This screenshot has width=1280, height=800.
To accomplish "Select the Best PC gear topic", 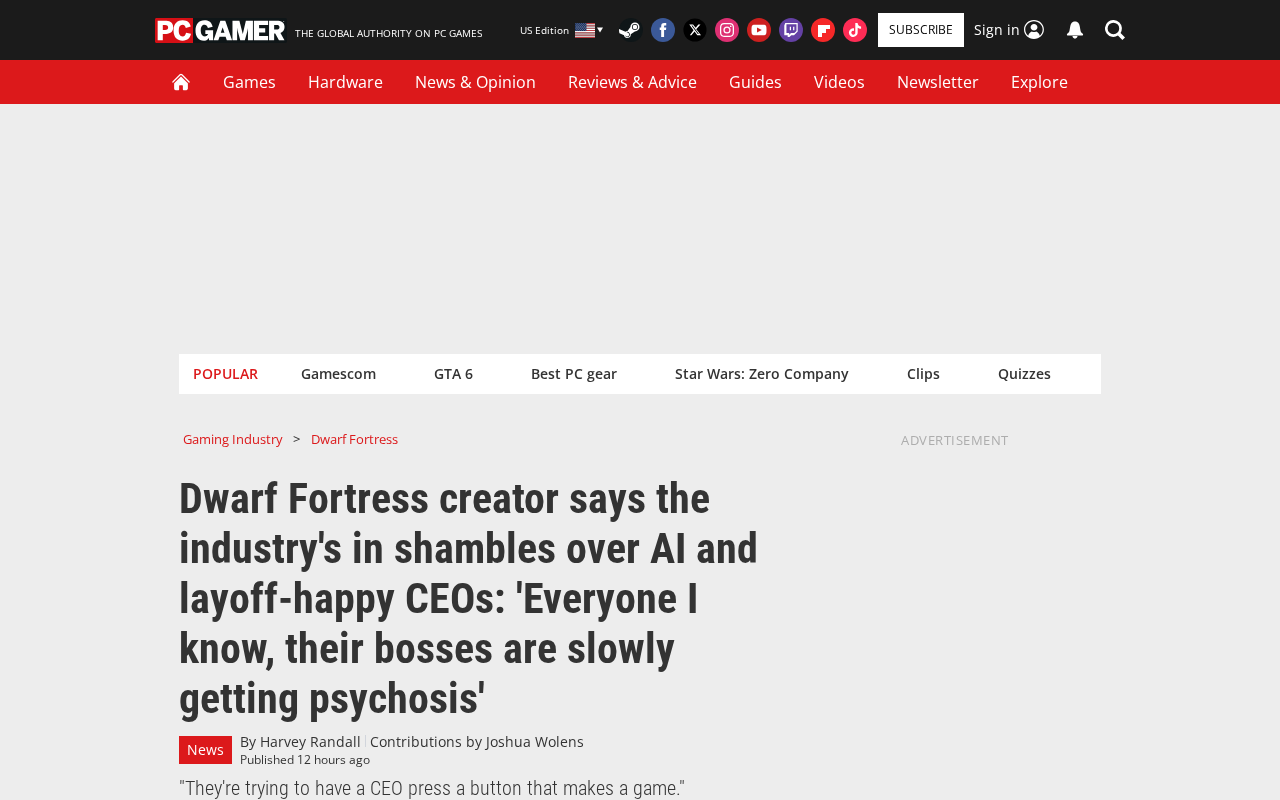I will click(574, 374).
